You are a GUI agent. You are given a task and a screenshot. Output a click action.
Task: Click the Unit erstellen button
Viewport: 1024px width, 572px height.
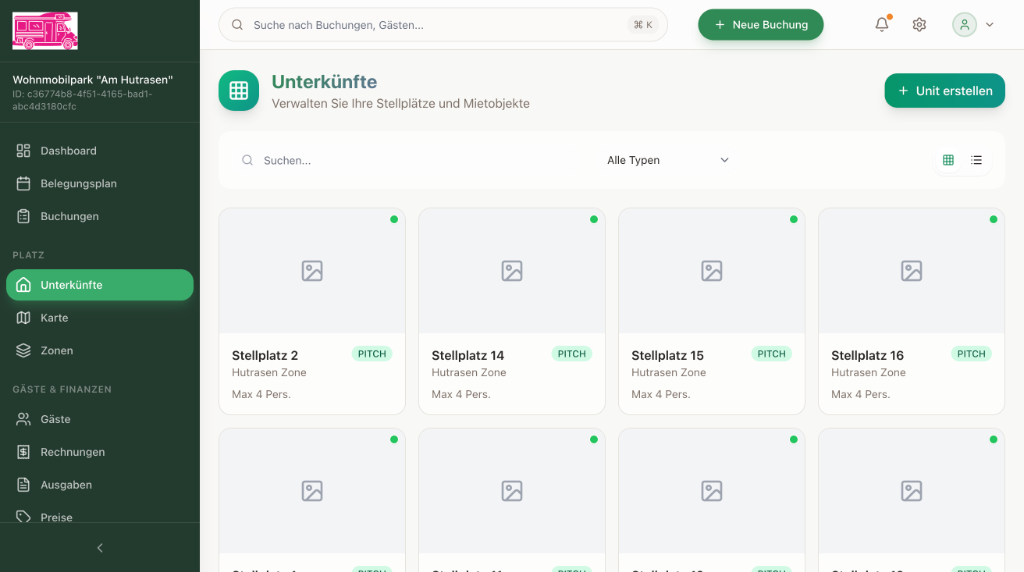(x=944, y=91)
